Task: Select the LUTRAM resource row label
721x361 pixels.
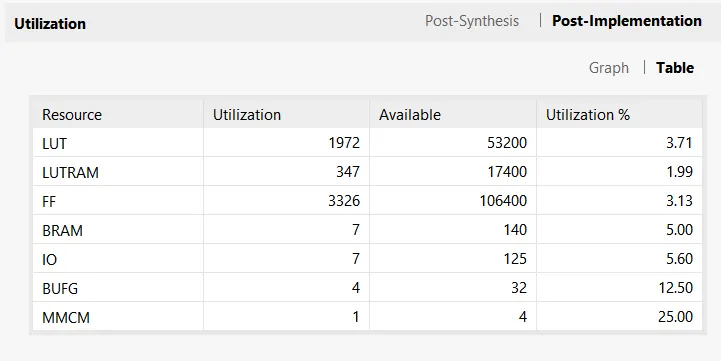Action: 70,172
